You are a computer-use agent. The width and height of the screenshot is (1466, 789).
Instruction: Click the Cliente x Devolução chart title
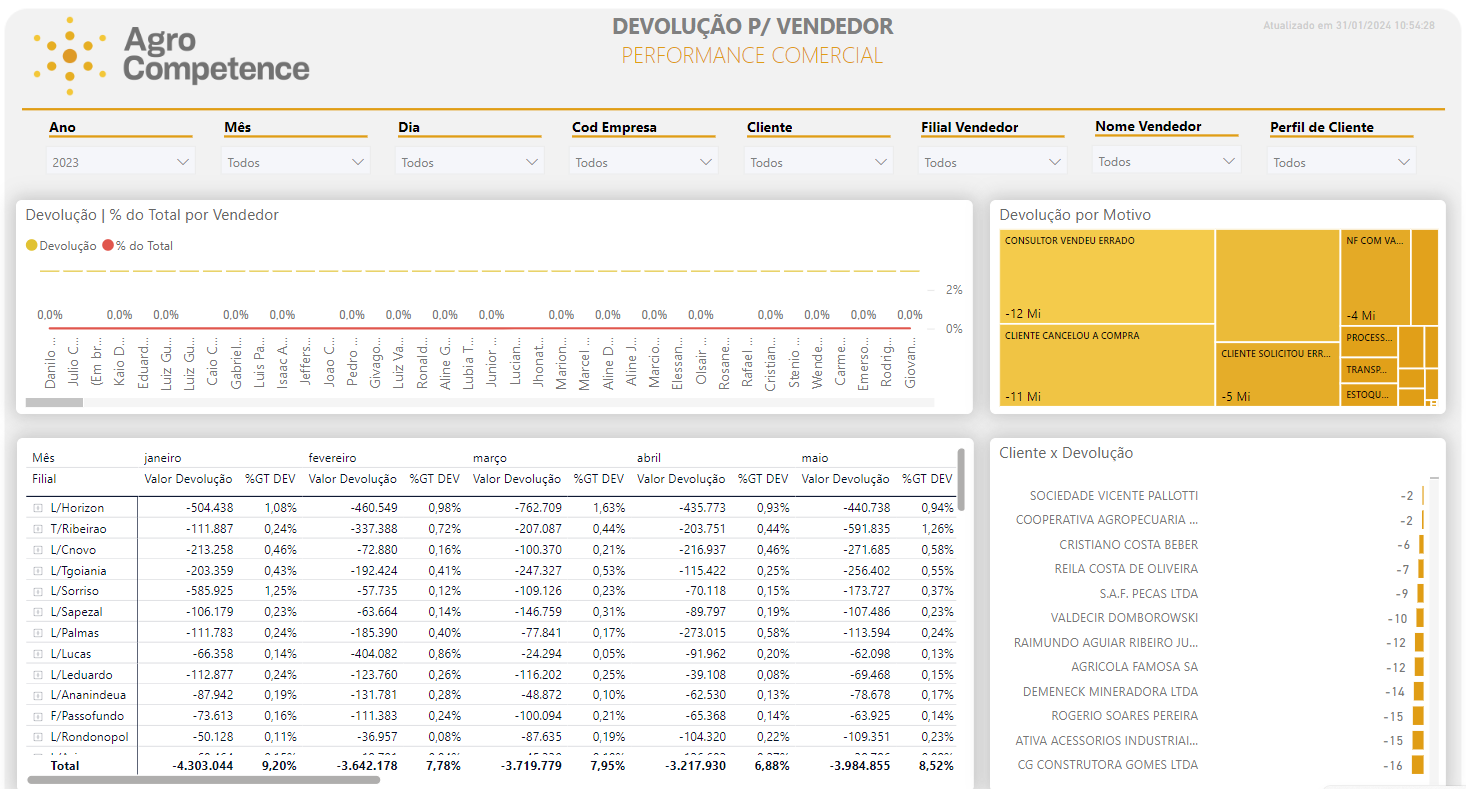[1066, 453]
